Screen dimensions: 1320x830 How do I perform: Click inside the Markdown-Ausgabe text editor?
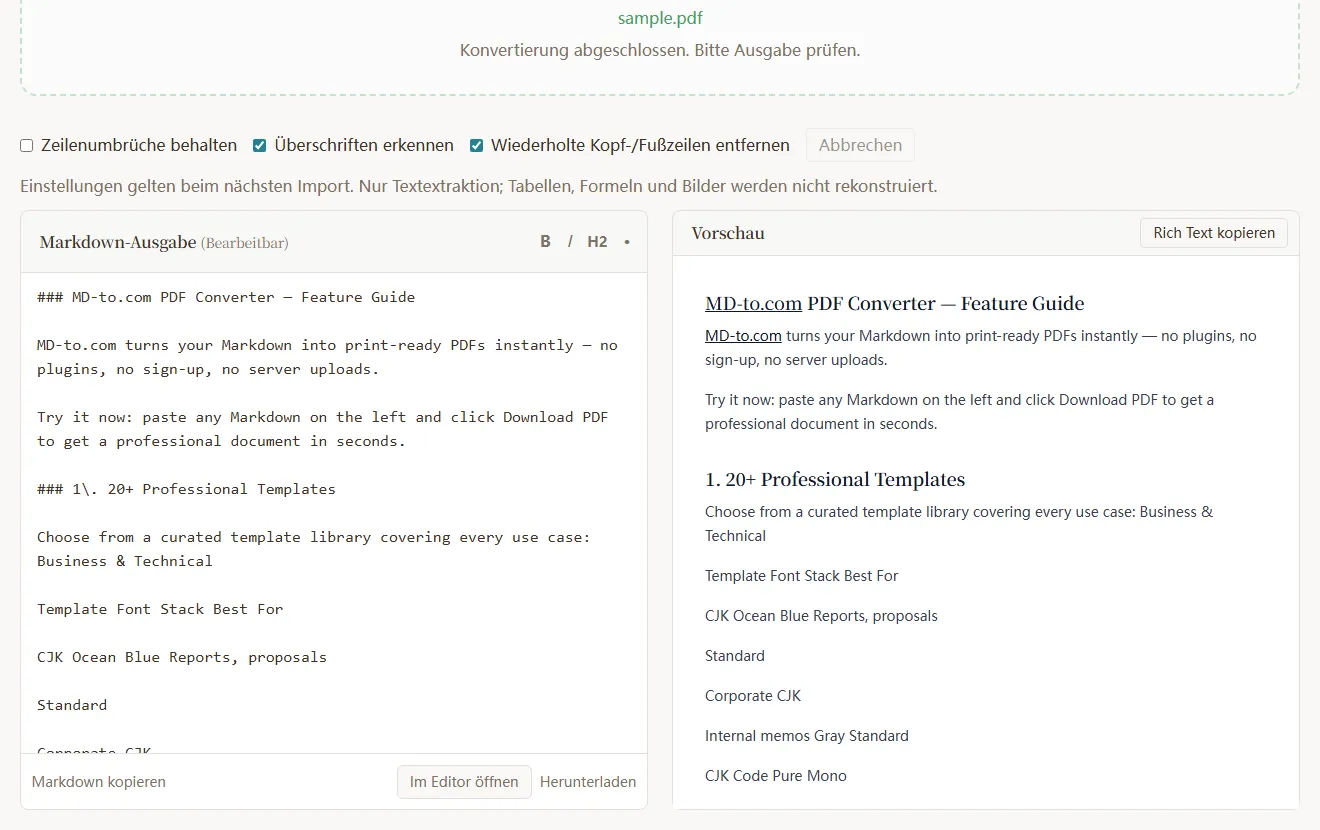point(334,513)
